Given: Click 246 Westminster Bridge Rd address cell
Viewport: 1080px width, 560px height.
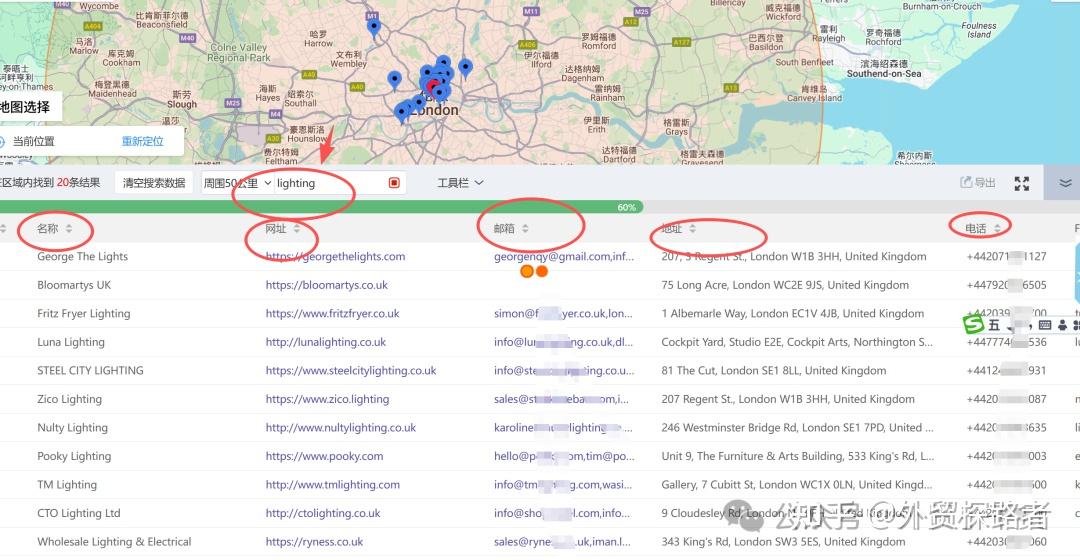Looking at the screenshot, I should (x=797, y=428).
